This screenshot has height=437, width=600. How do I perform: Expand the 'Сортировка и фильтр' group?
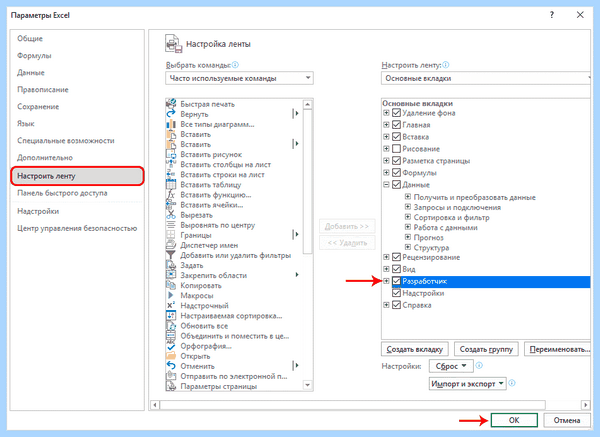pos(408,217)
